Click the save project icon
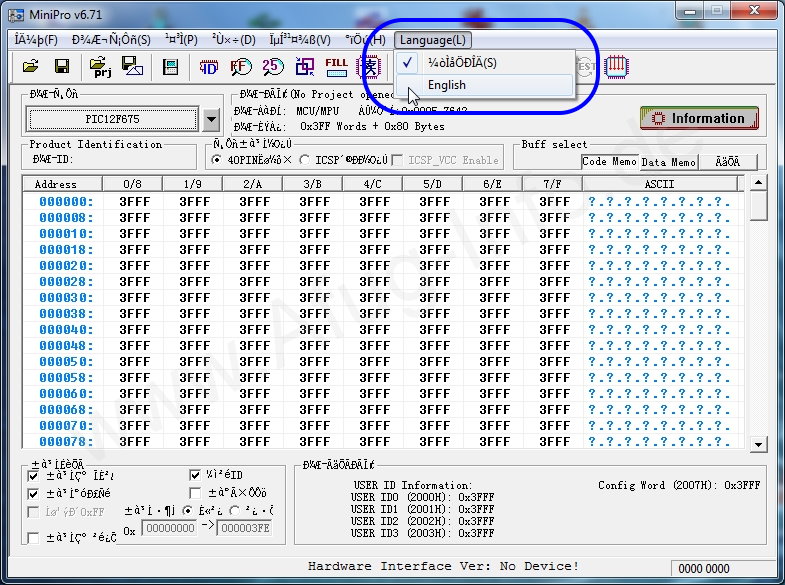 tap(132, 66)
